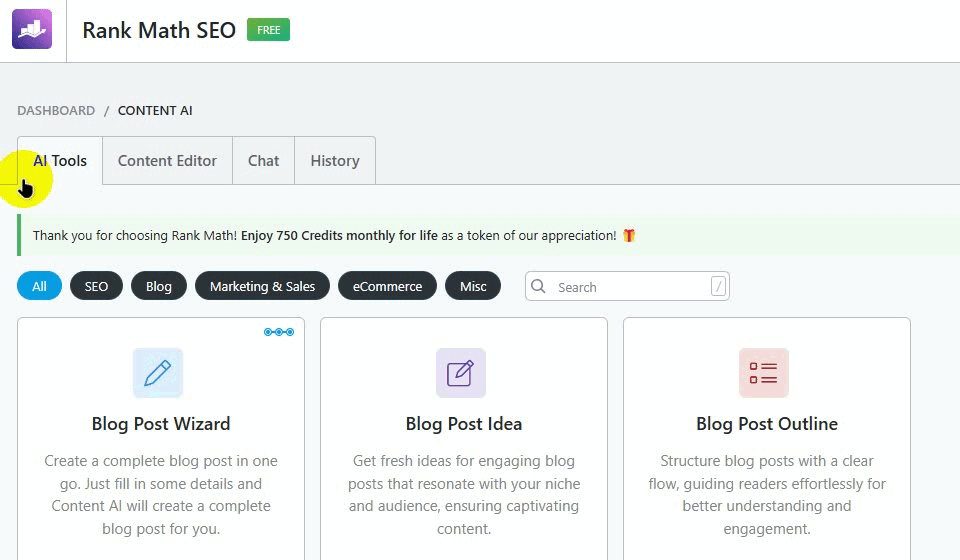Viewport: 960px width, 560px height.
Task: Show eCommerce tools
Action: pos(387,287)
